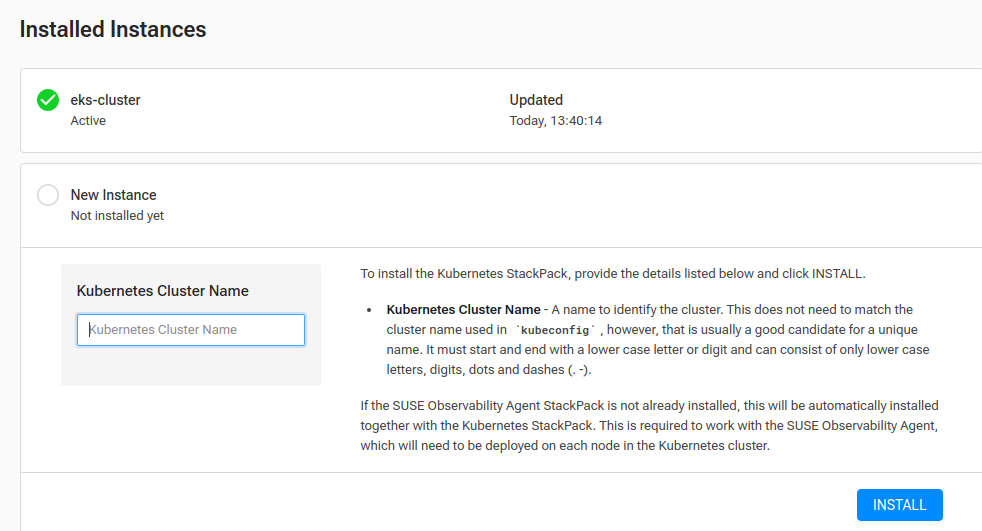Click the Installed Instances heading
This screenshot has height=531, width=982.
pos(113,30)
